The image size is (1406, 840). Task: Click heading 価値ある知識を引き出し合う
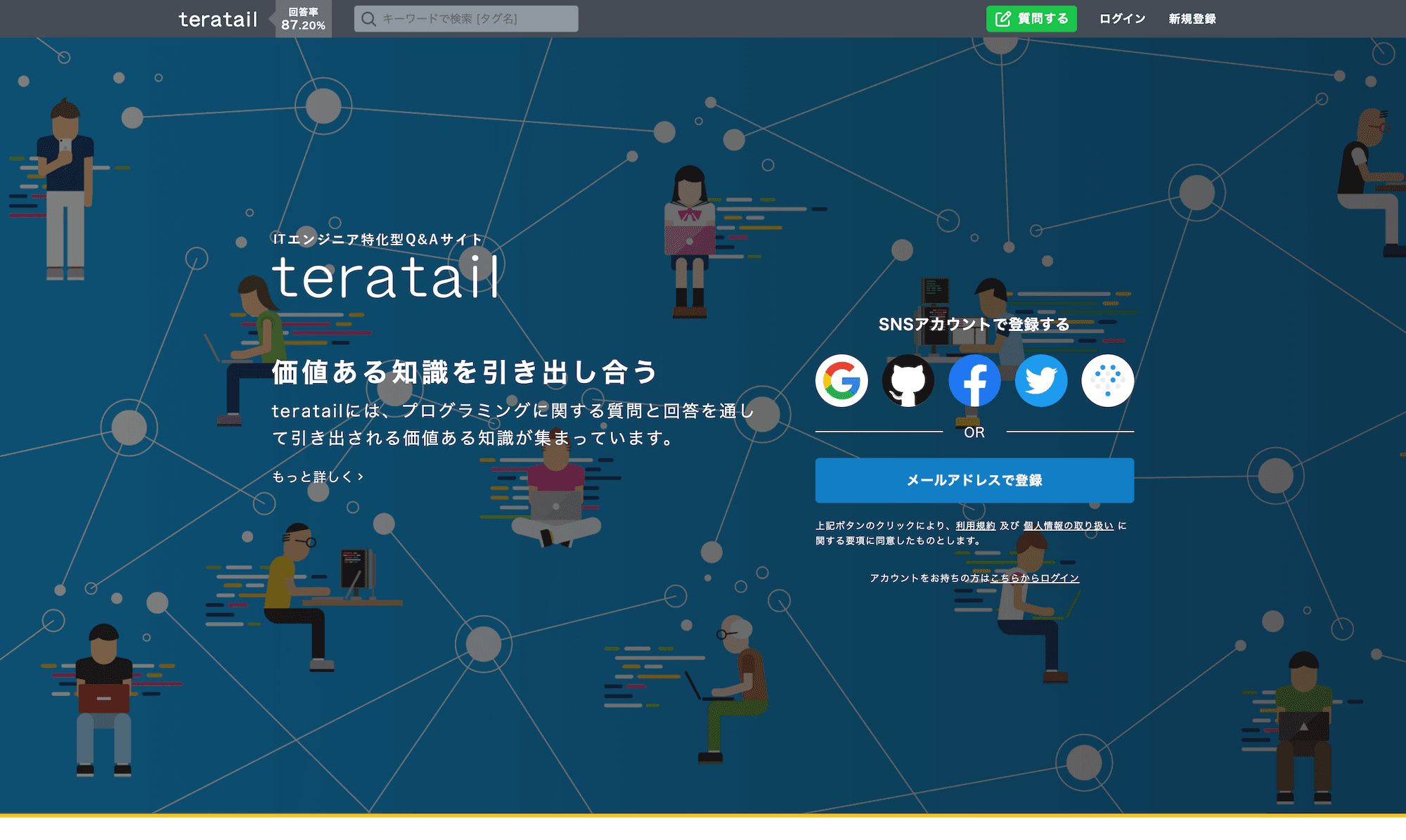pos(464,372)
